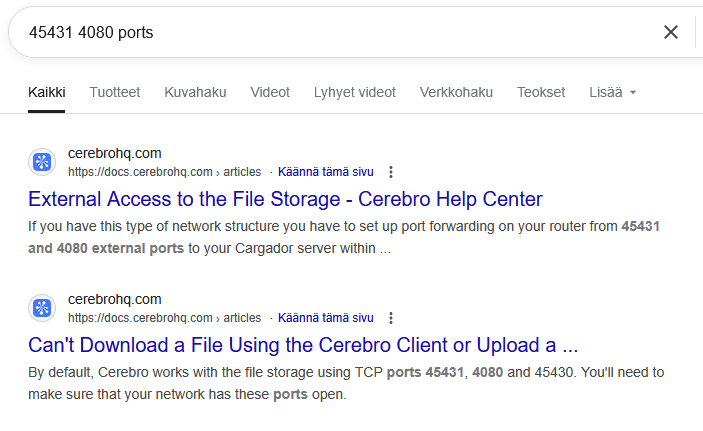
Task: Switch to the Kuvahaku tab
Action: point(195,92)
